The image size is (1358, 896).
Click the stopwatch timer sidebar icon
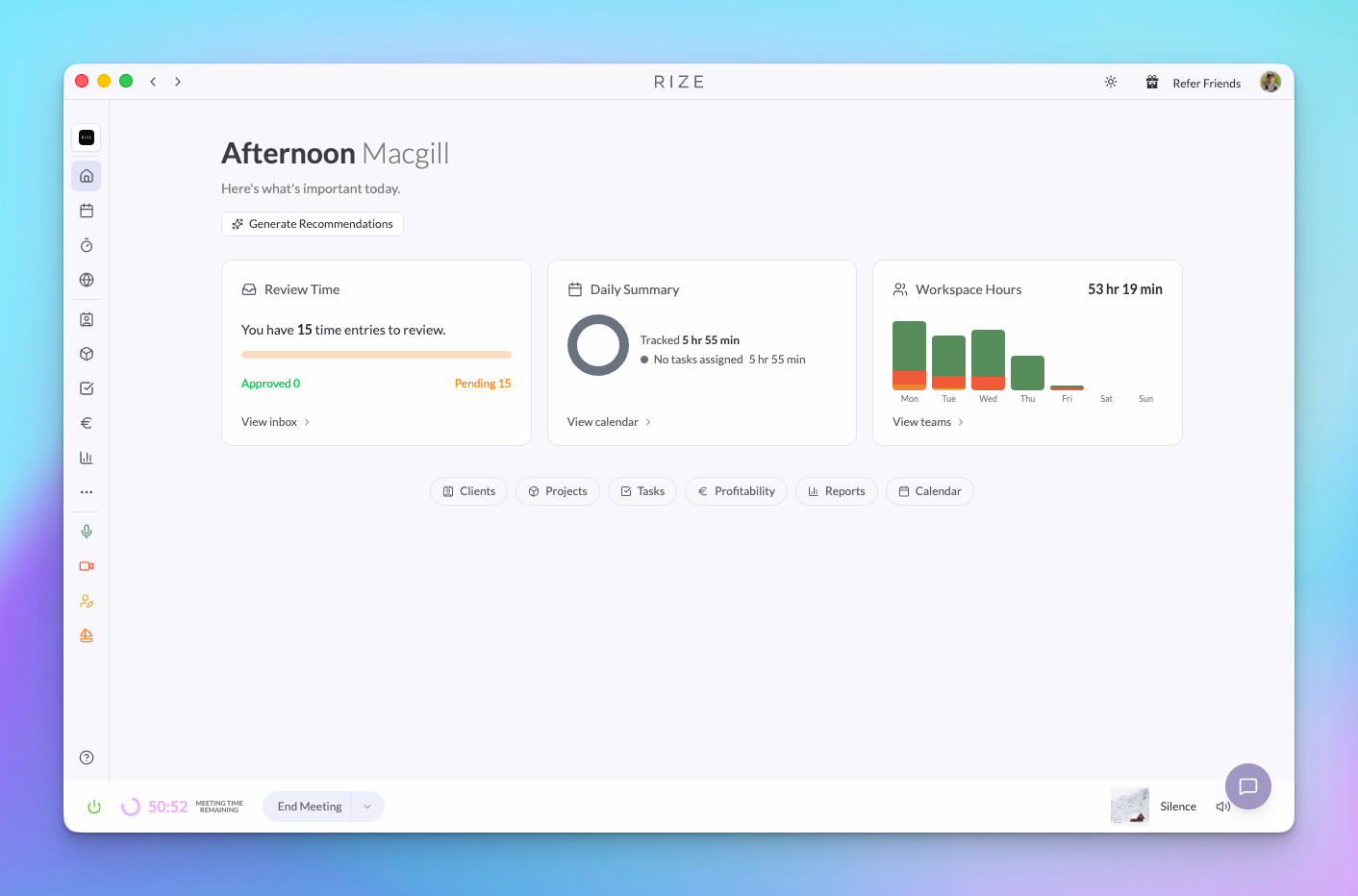[87, 245]
